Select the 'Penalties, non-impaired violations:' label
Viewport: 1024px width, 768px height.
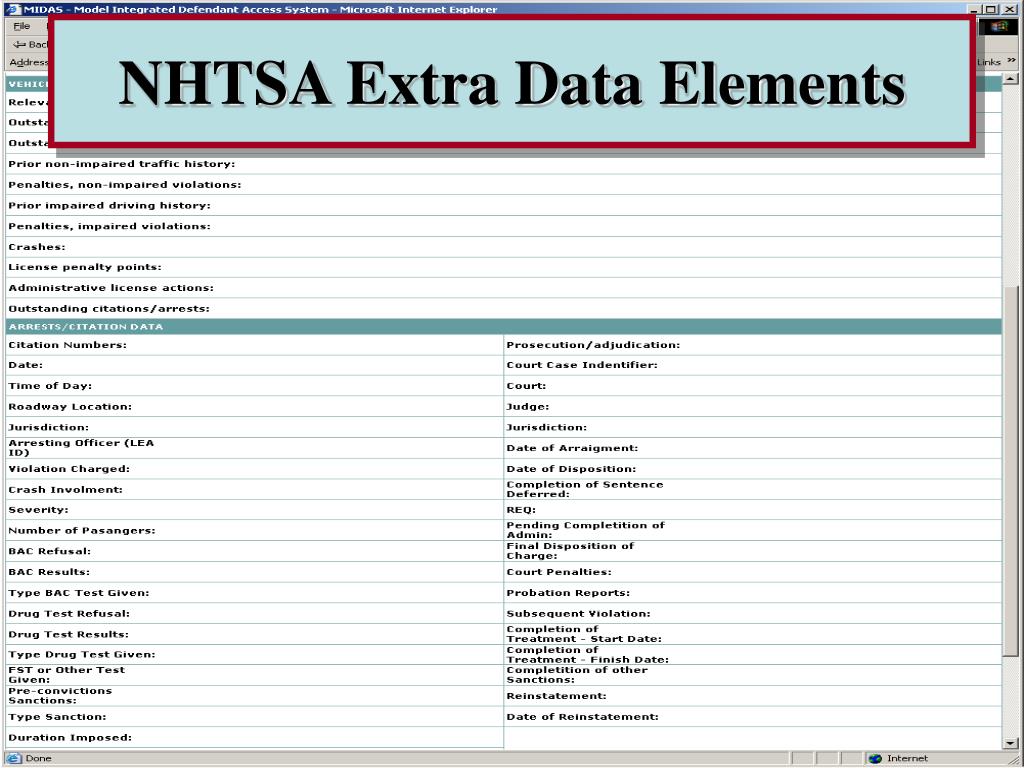pyautogui.click(x=125, y=185)
